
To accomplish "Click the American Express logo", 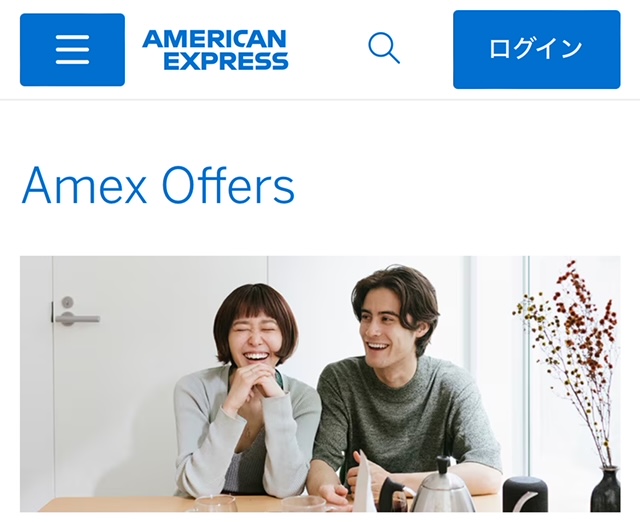I will click(215, 50).
